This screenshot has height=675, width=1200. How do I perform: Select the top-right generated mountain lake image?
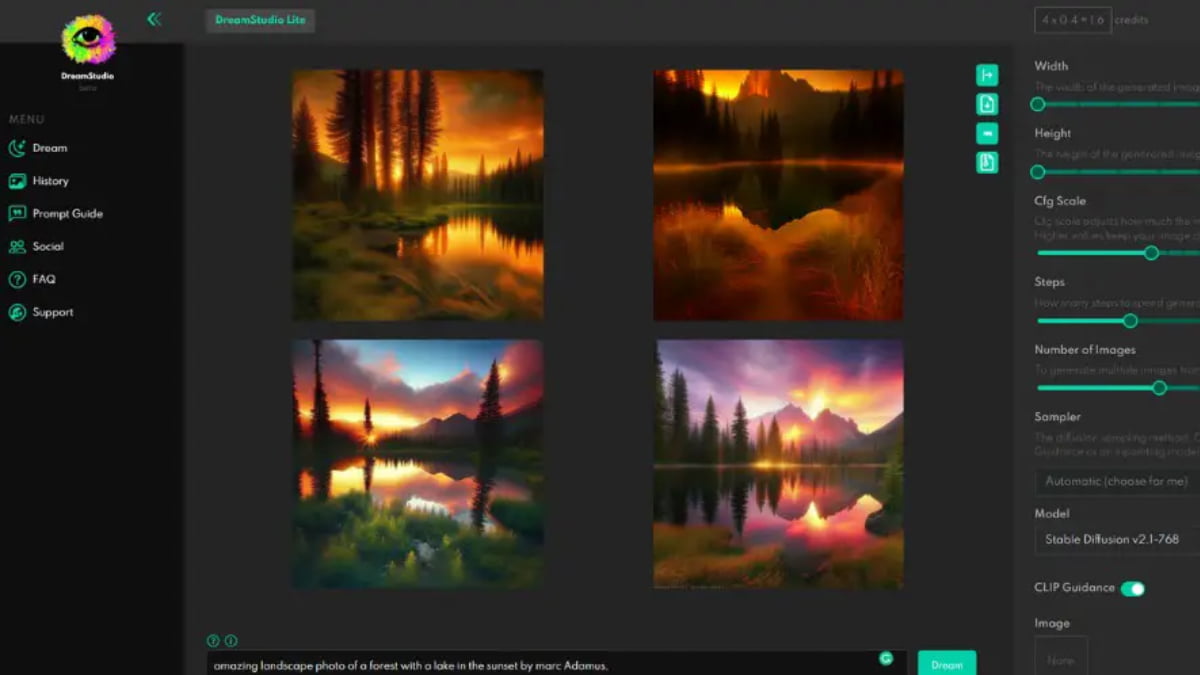click(x=778, y=195)
